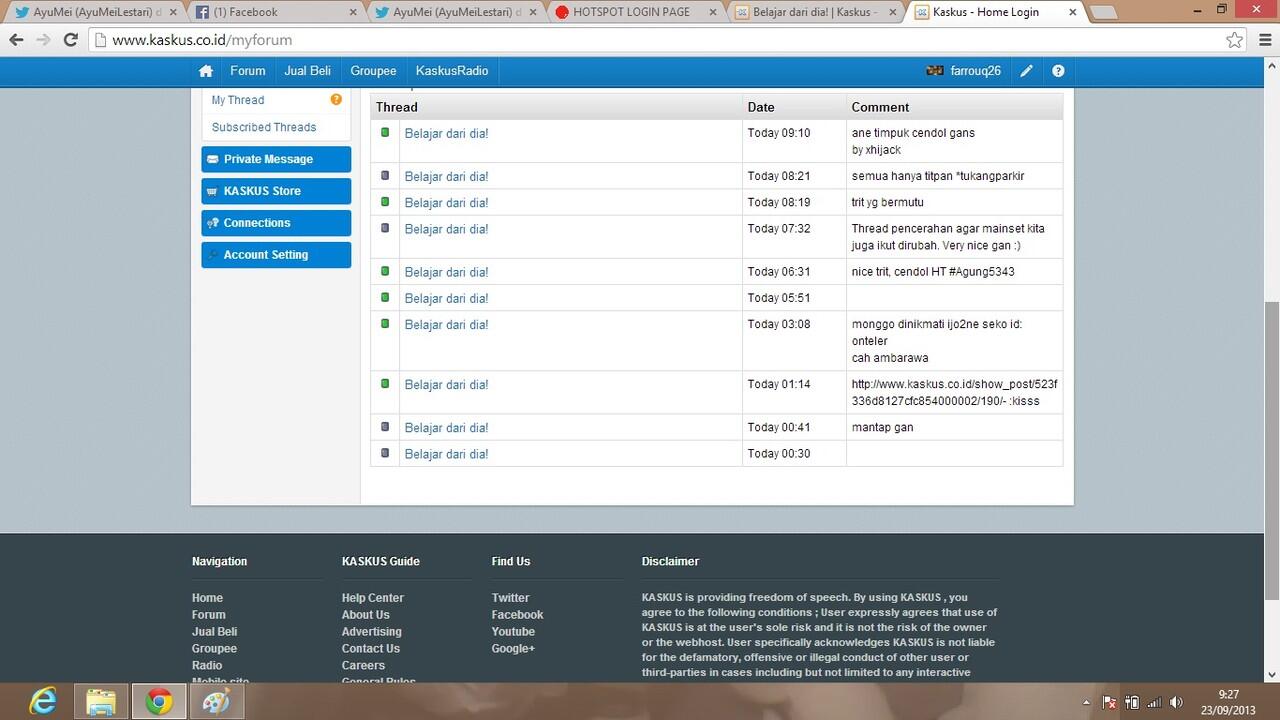Image resolution: width=1280 pixels, height=720 pixels.
Task: Click farrouq26 user avatar icon
Action: coord(935,71)
